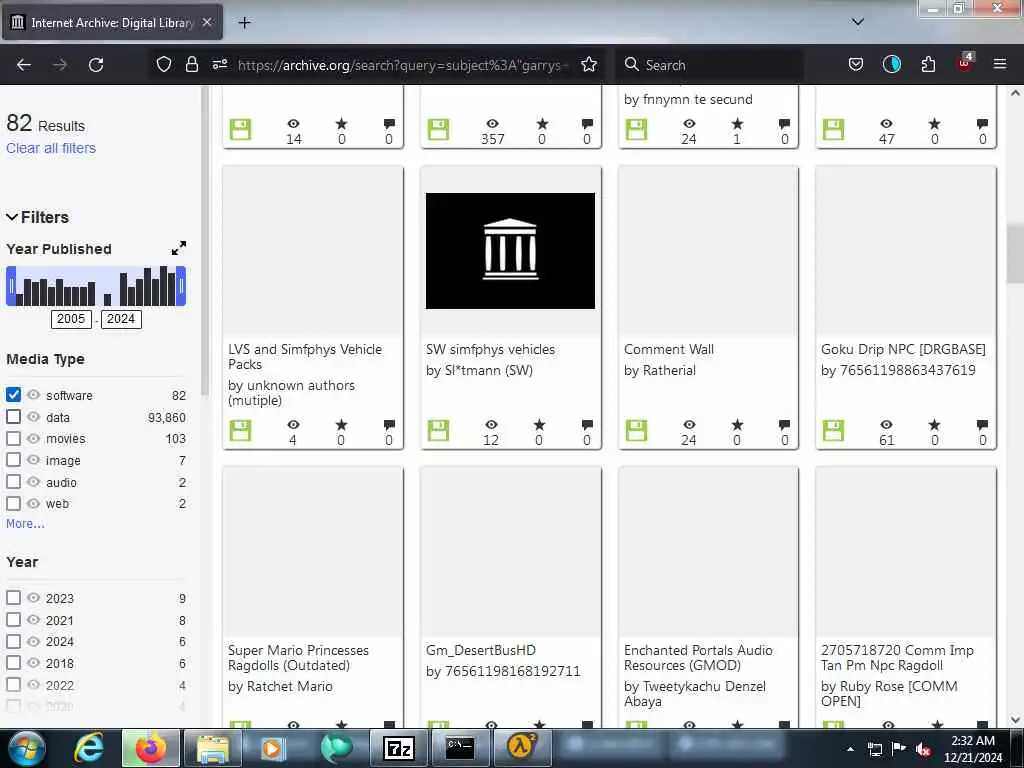1024x768 pixels.
Task: Open Half-Life 2 lambda taskbar icon
Action: point(522,747)
